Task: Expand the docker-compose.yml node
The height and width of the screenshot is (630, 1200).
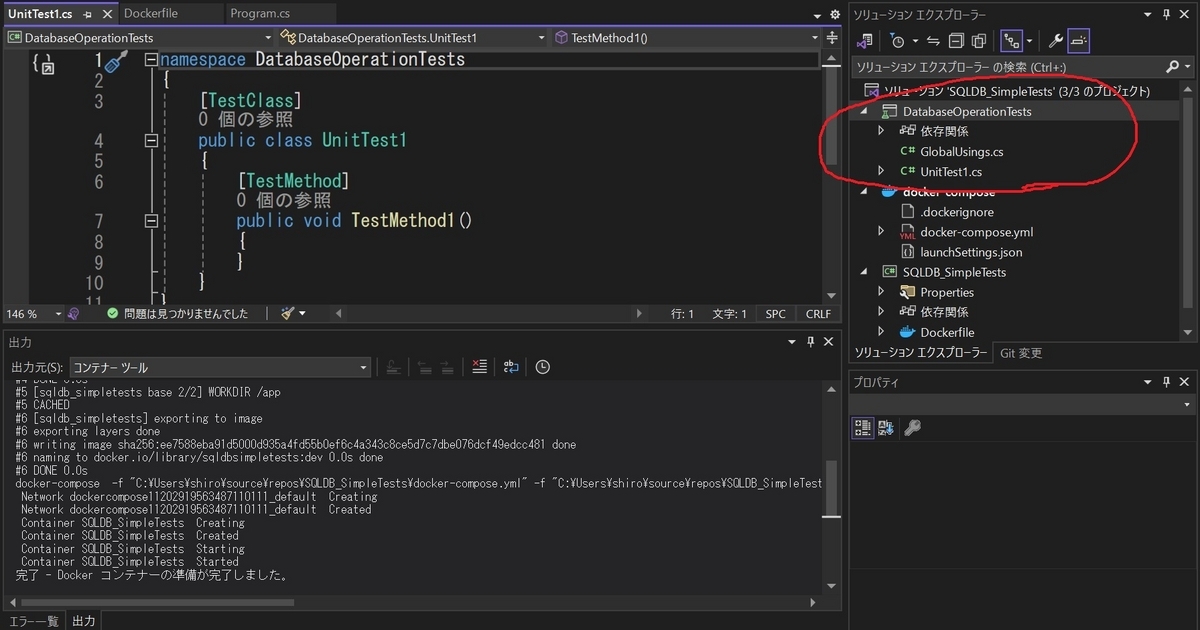Action: 881,231
